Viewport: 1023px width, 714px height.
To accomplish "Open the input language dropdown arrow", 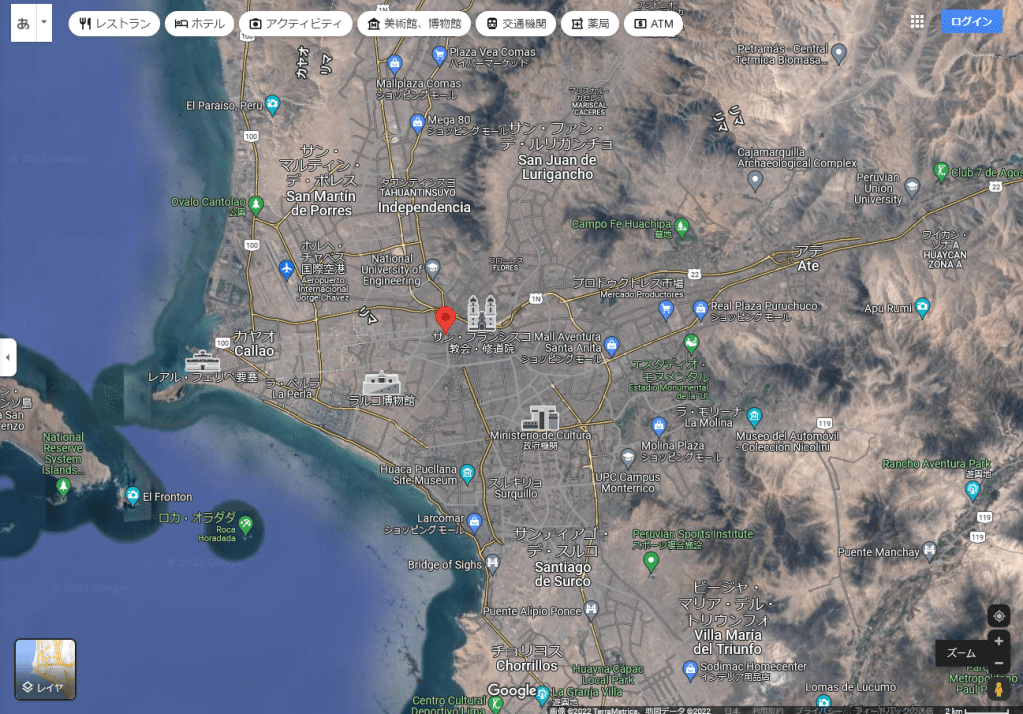I will tap(43, 23).
